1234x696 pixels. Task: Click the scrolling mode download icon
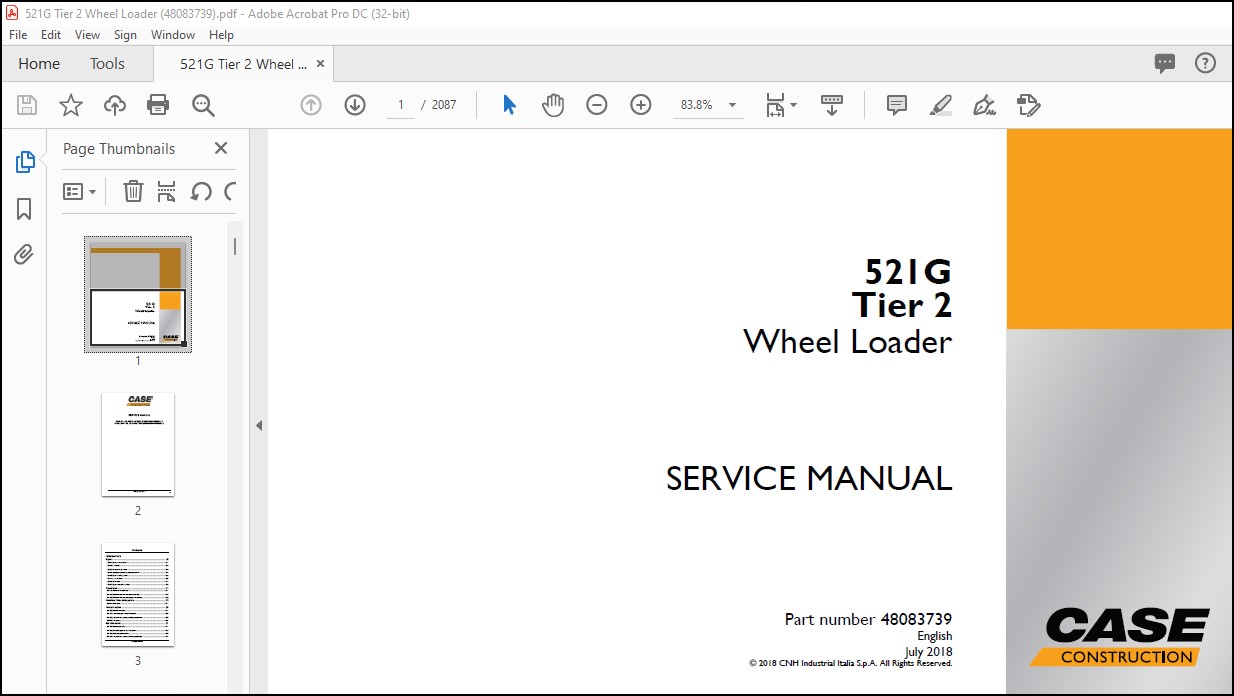(832, 105)
